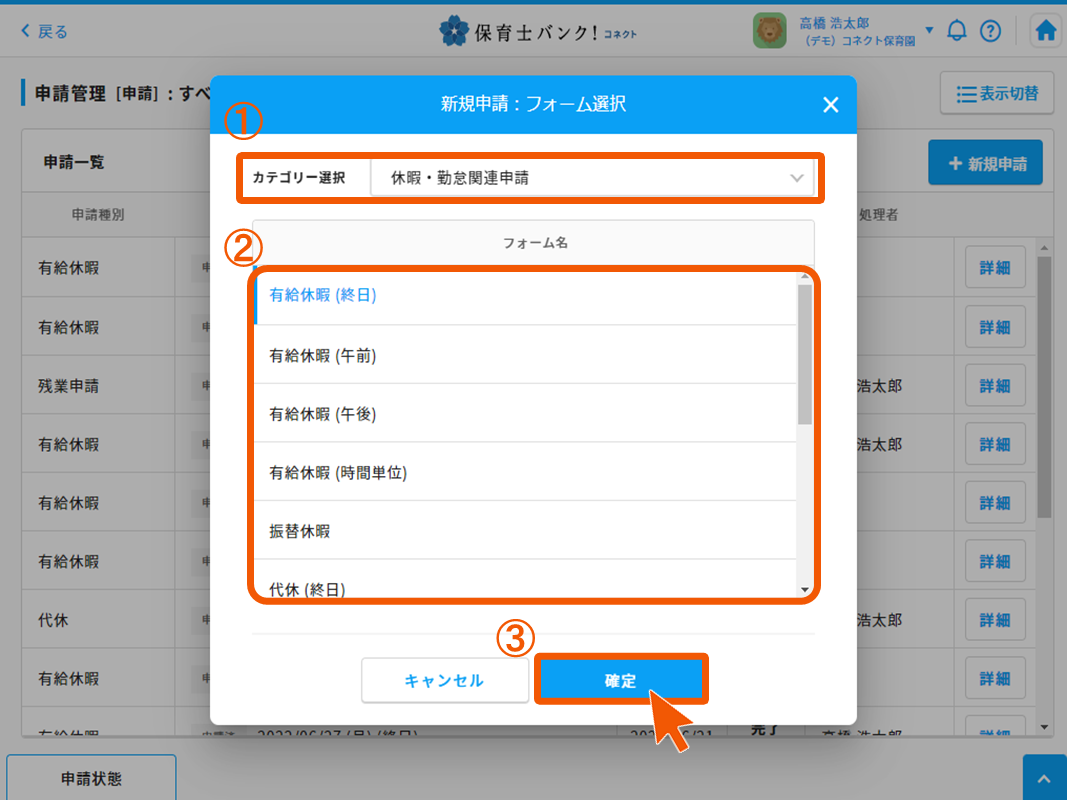The image size is (1067, 800).
Task: Click the form list scrollbar
Action: click(x=805, y=355)
